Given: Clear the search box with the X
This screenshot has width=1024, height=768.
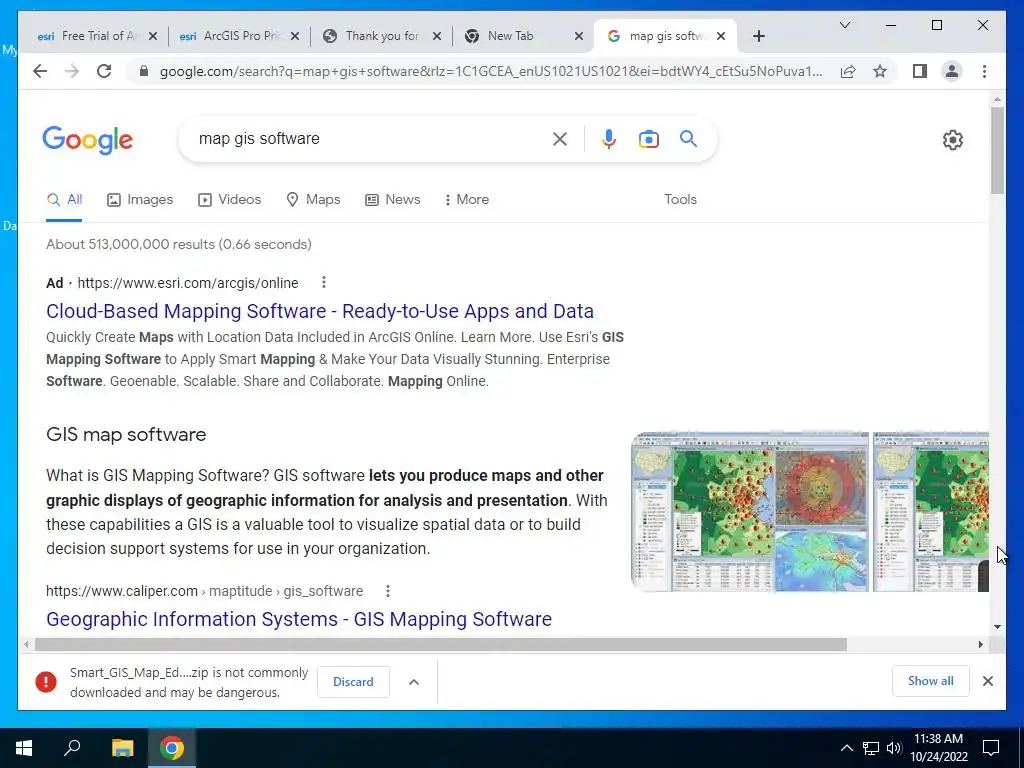Looking at the screenshot, I should [560, 139].
